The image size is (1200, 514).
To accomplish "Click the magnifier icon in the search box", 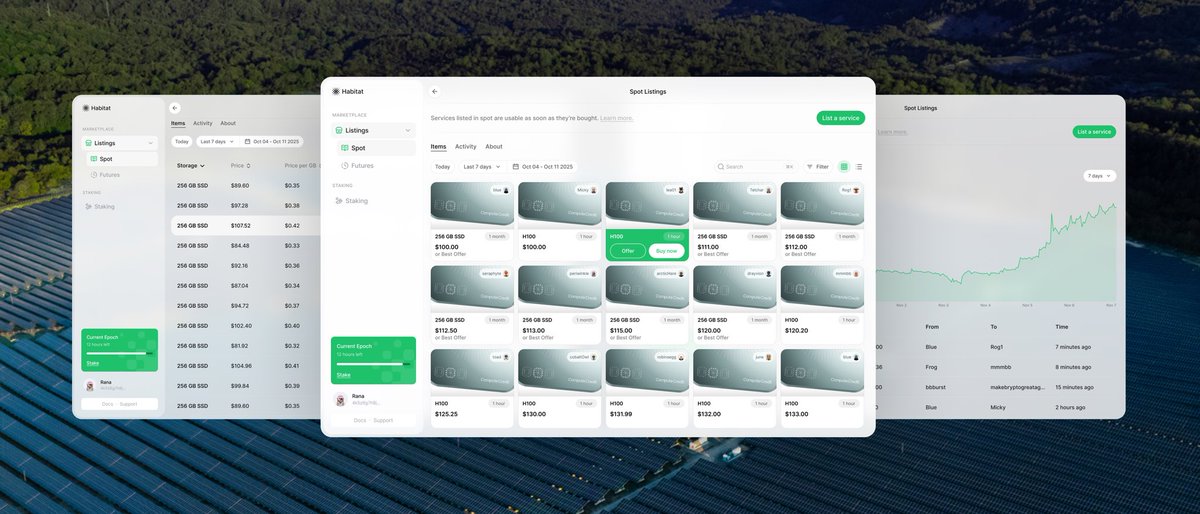I will pyautogui.click(x=720, y=167).
